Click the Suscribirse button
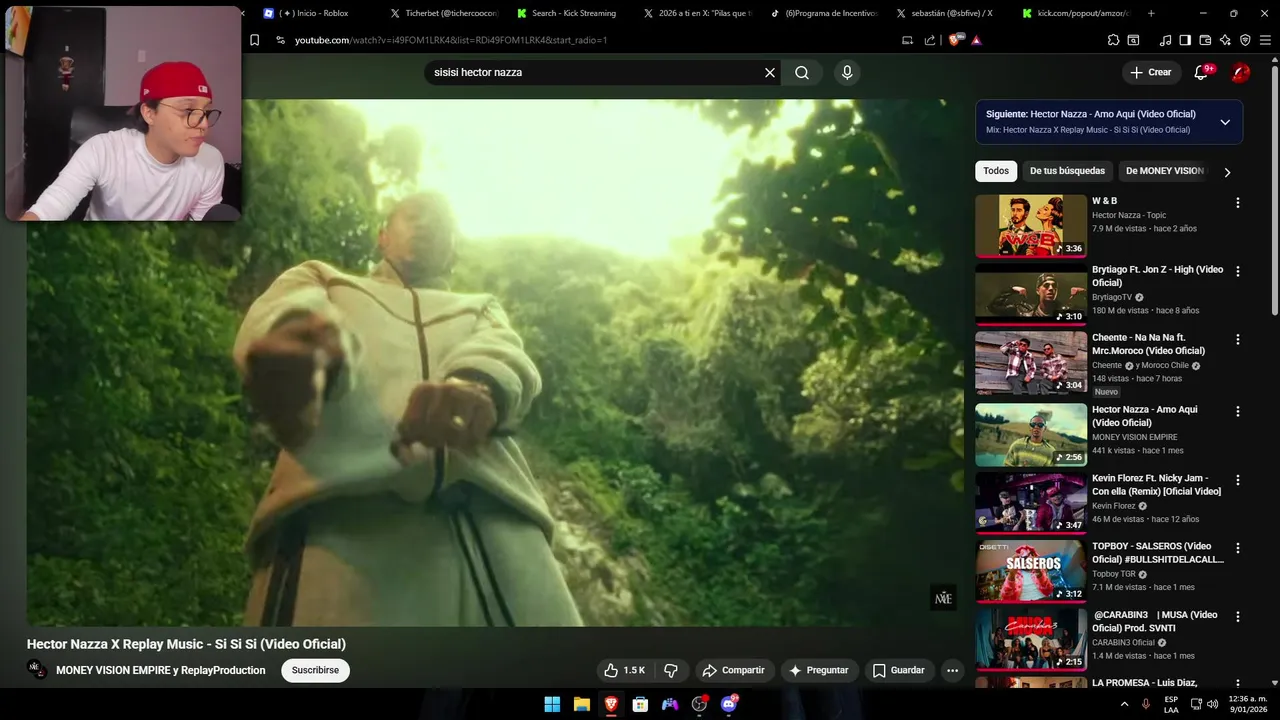 [x=315, y=670]
